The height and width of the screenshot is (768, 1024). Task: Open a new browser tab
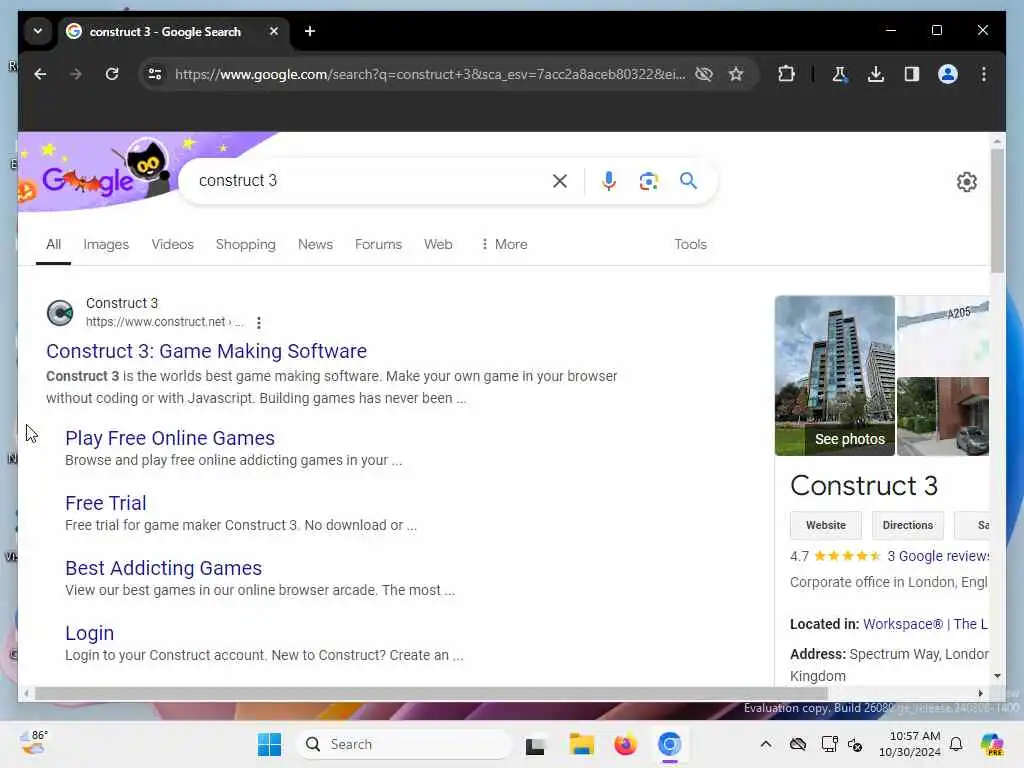tap(310, 31)
